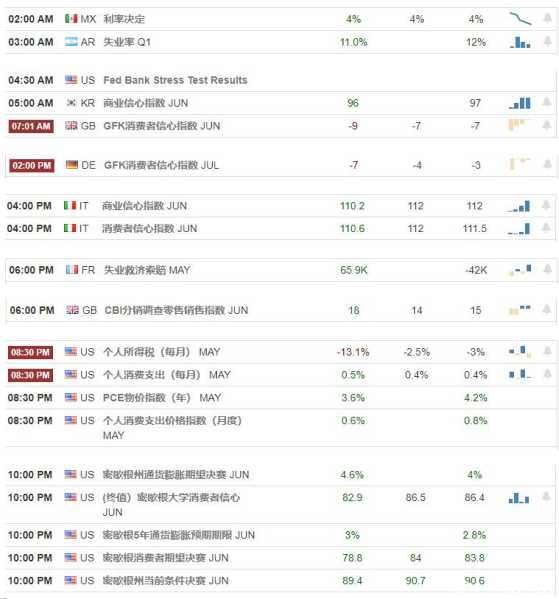This screenshot has width=559, height=599.
Task: Click the 110.2 actual value
Action: pyautogui.click(x=352, y=206)
